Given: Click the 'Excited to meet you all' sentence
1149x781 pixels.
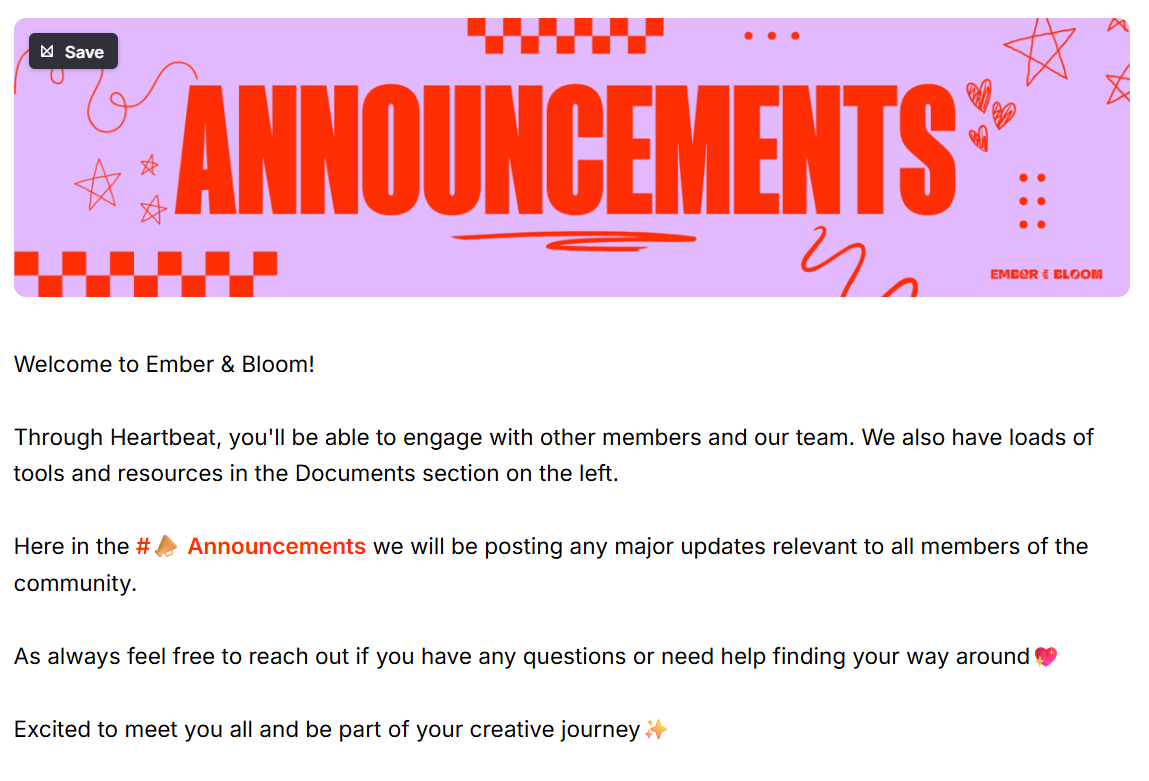Looking at the screenshot, I should (x=326, y=730).
